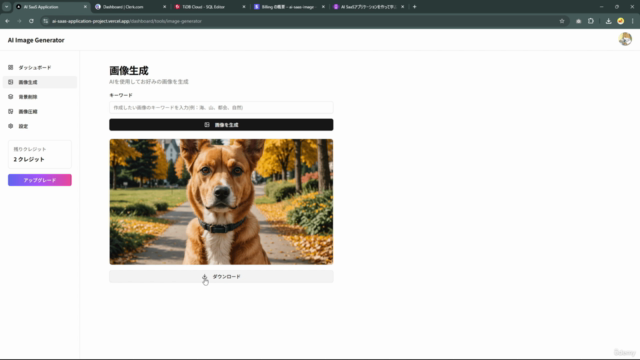Click the black 画像を生成 button
This screenshot has width=640, height=360.
pyautogui.click(x=221, y=124)
